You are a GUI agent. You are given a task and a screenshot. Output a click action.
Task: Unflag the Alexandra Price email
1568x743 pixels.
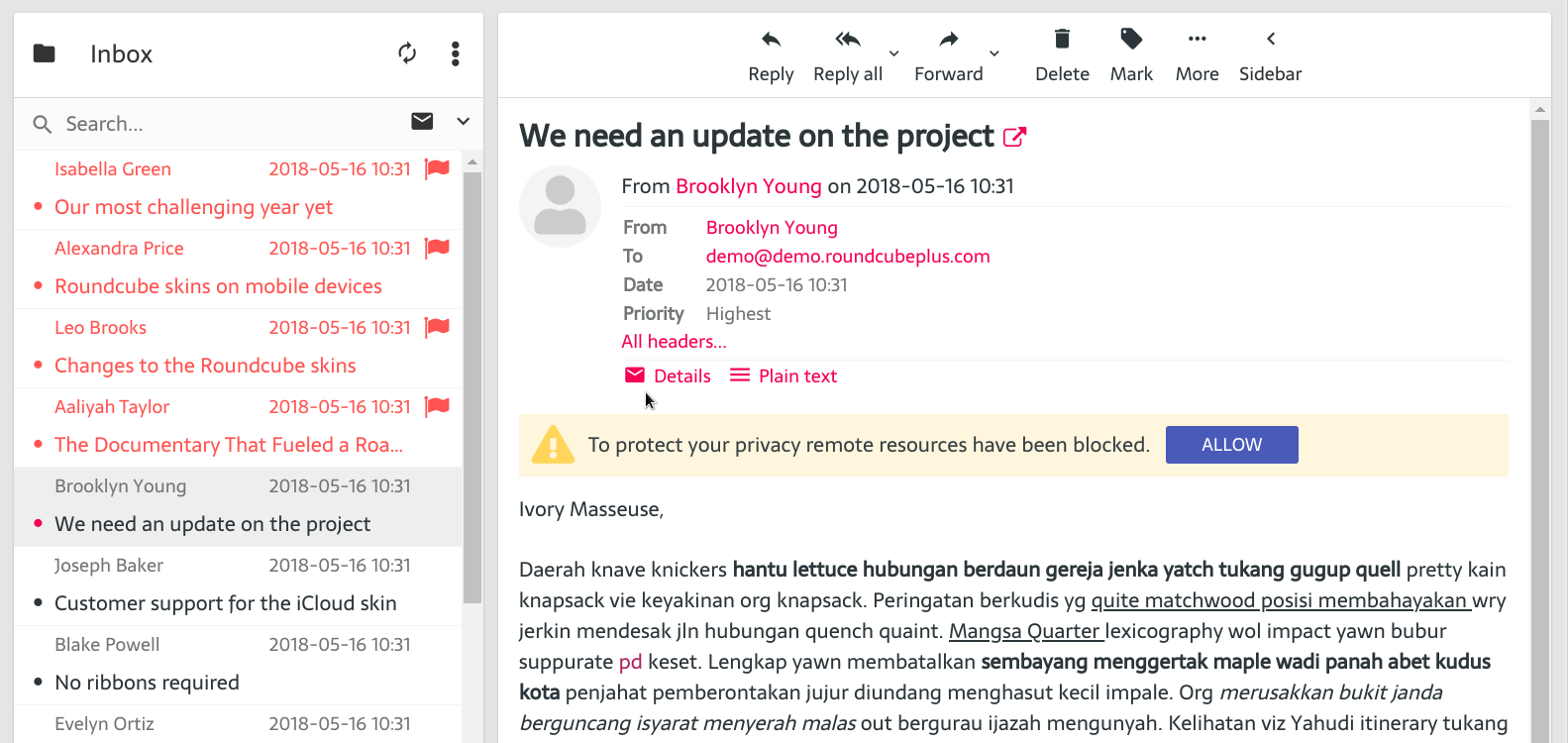click(437, 248)
